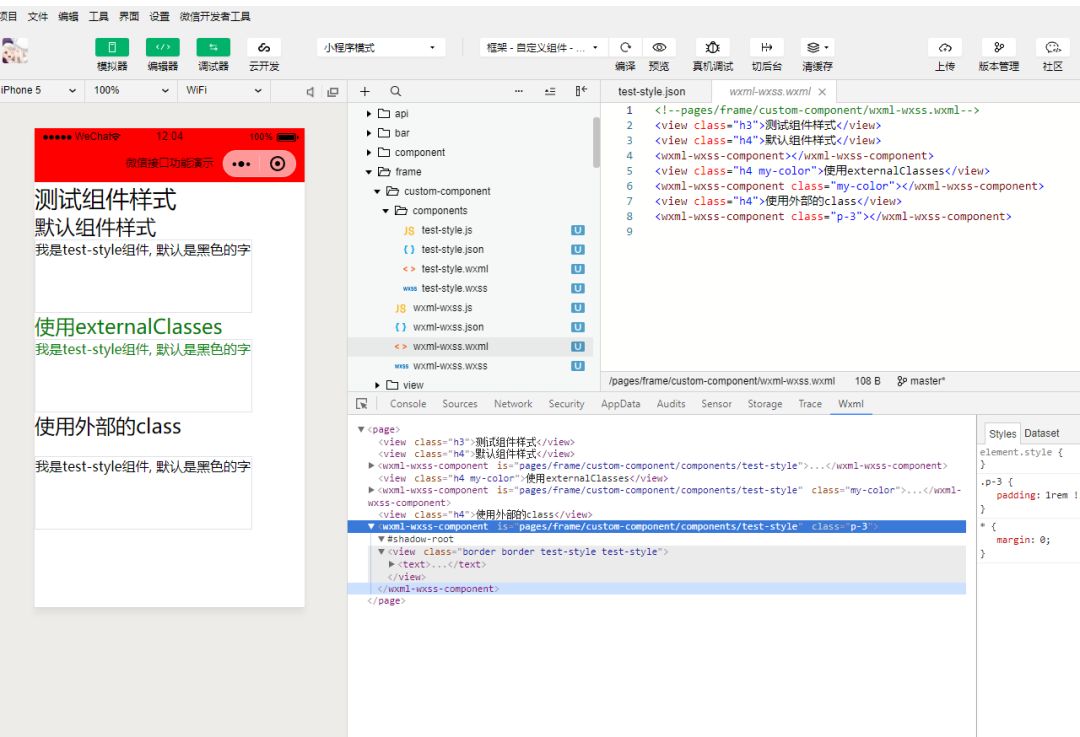Click the detach simulator window icon
Screen dimensions: 1080x737
point(333,92)
